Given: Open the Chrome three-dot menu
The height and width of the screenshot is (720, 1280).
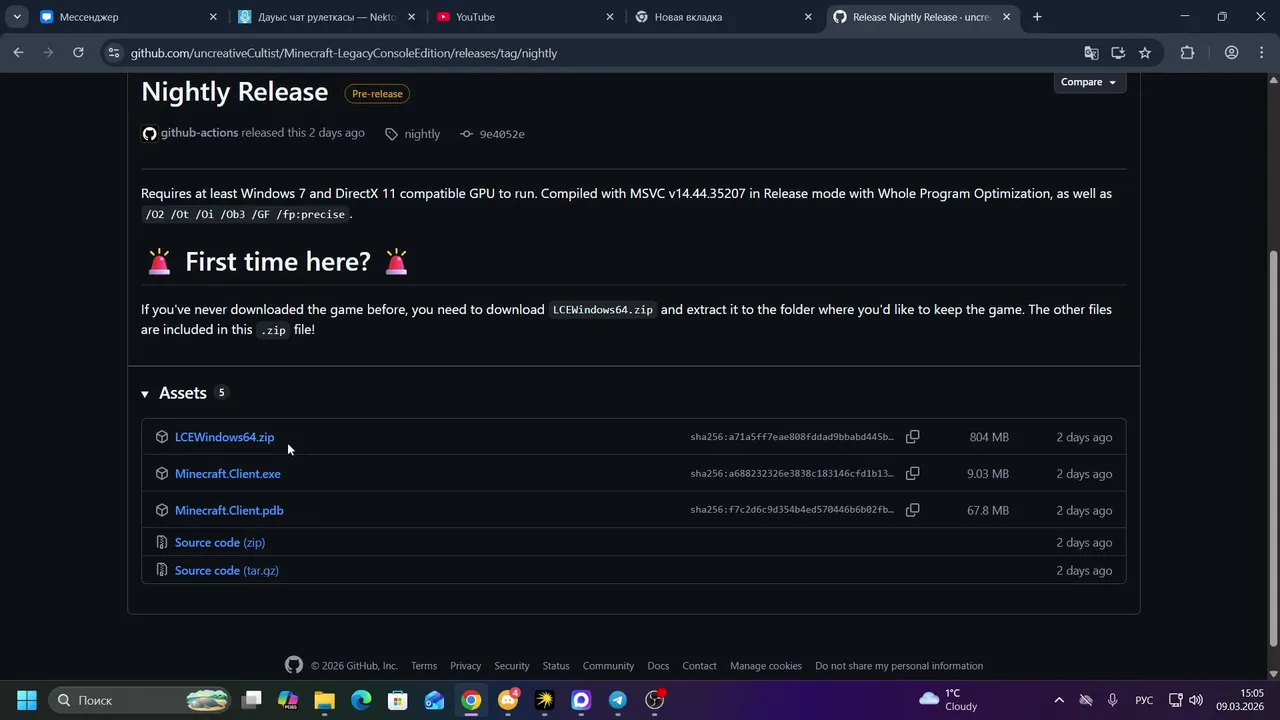Looking at the screenshot, I should (x=1261, y=53).
